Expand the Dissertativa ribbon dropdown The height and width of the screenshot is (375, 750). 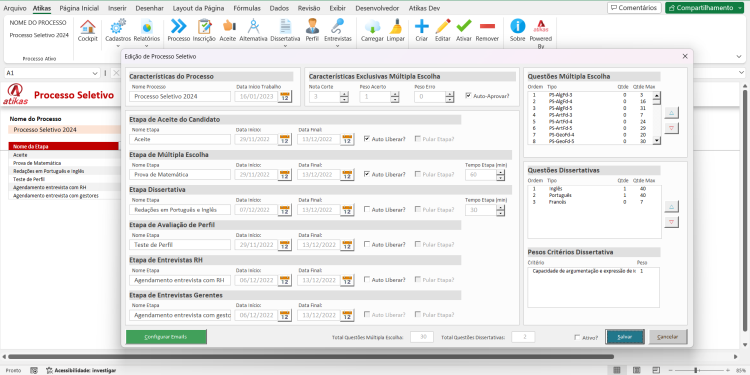coord(285,46)
